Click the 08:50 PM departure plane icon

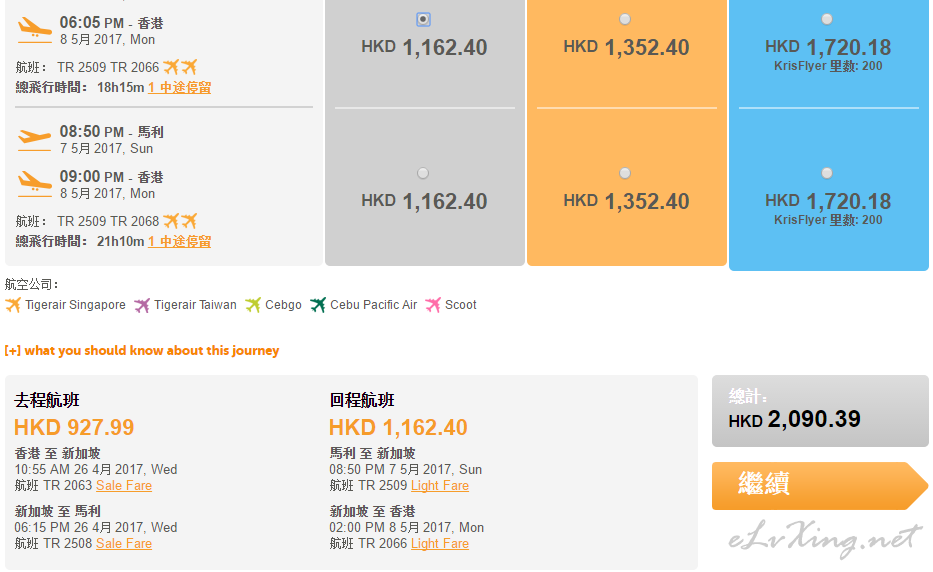[x=35, y=139]
